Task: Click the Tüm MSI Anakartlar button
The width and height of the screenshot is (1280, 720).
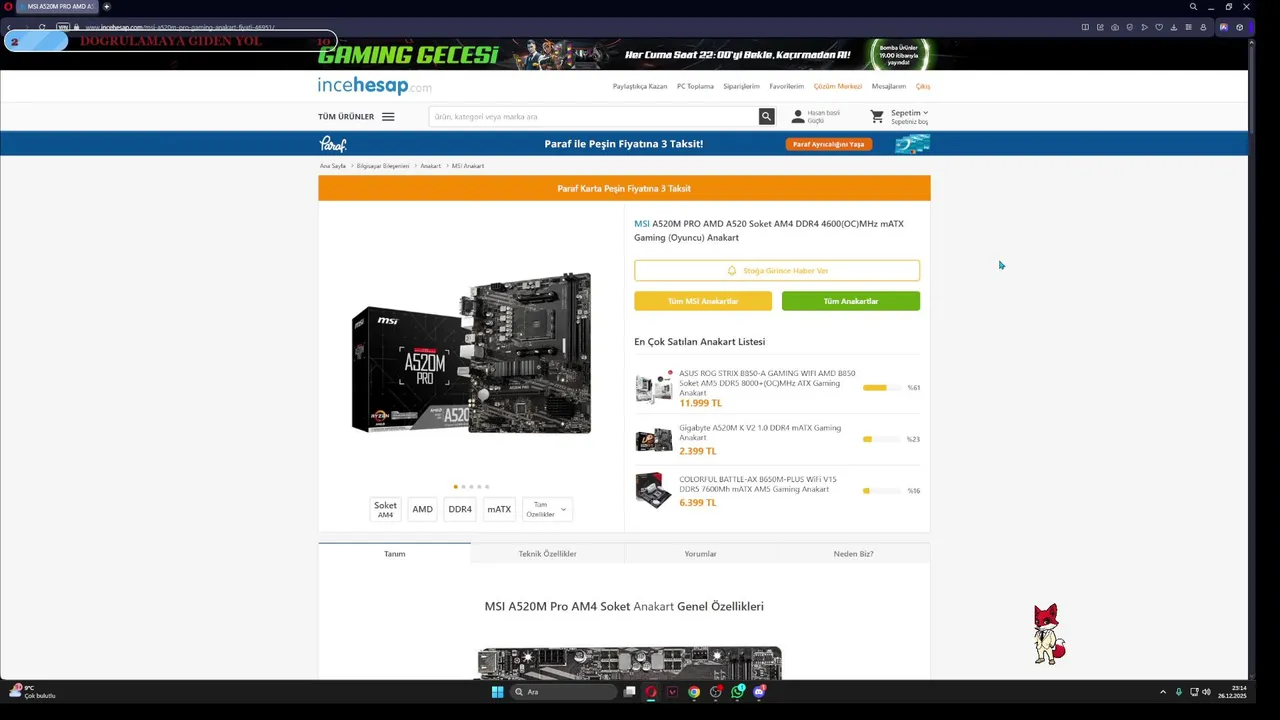Action: point(703,301)
